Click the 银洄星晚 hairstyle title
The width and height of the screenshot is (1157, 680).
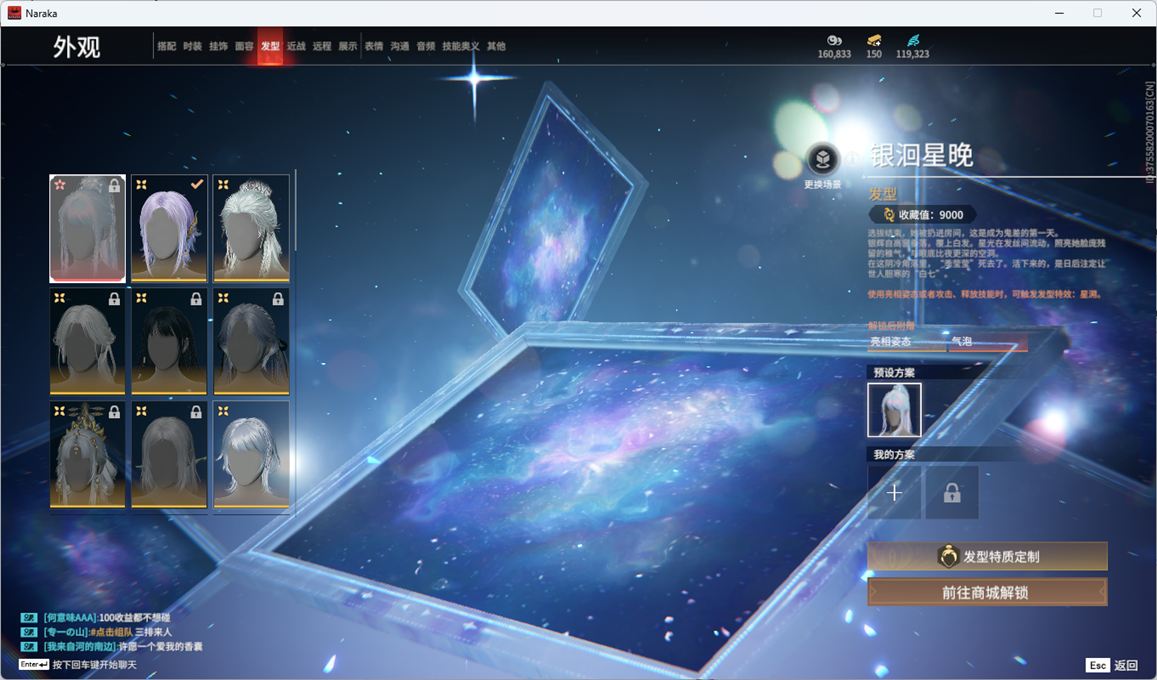921,155
